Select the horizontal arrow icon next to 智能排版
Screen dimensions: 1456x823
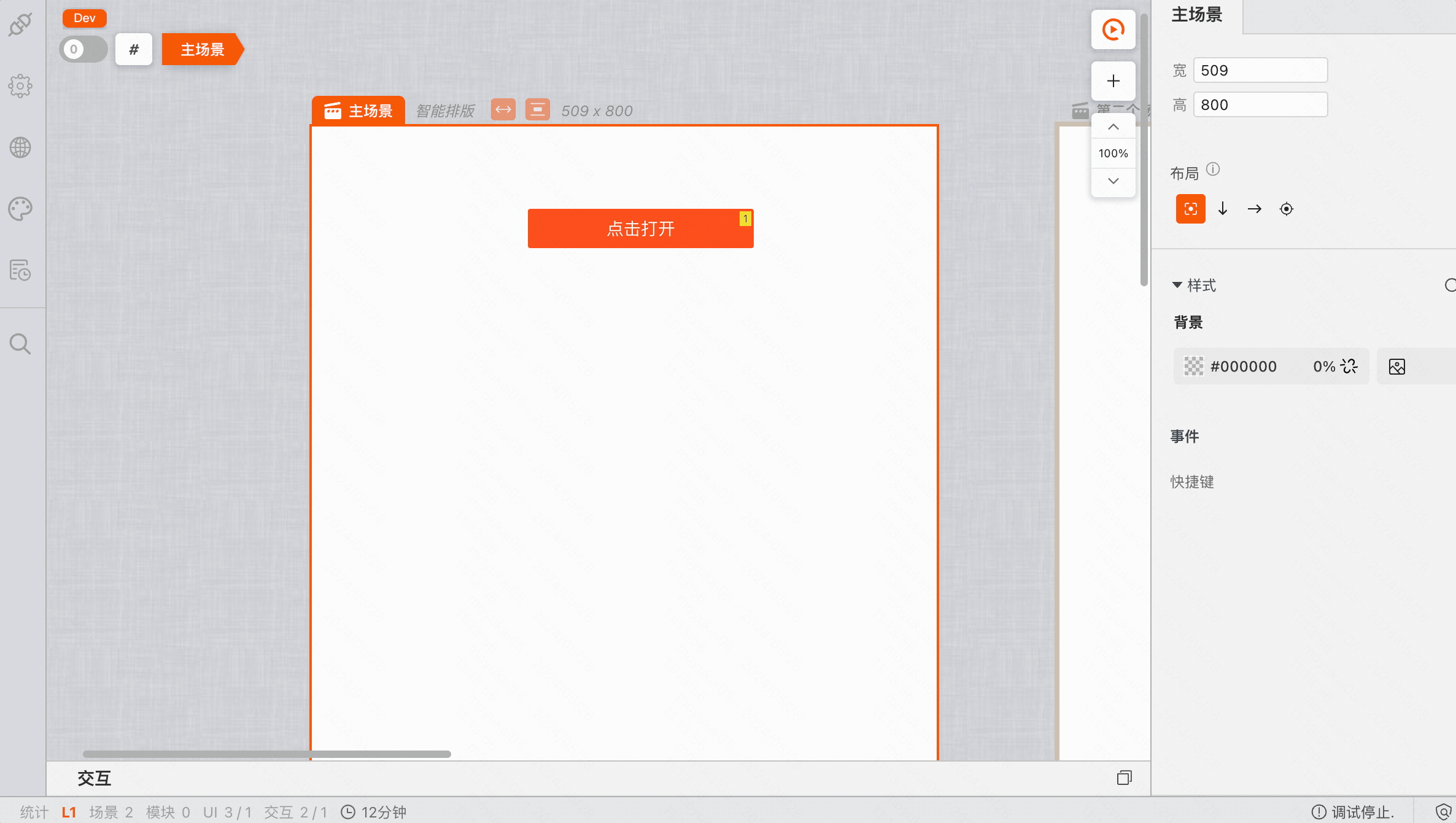pyautogui.click(x=503, y=109)
